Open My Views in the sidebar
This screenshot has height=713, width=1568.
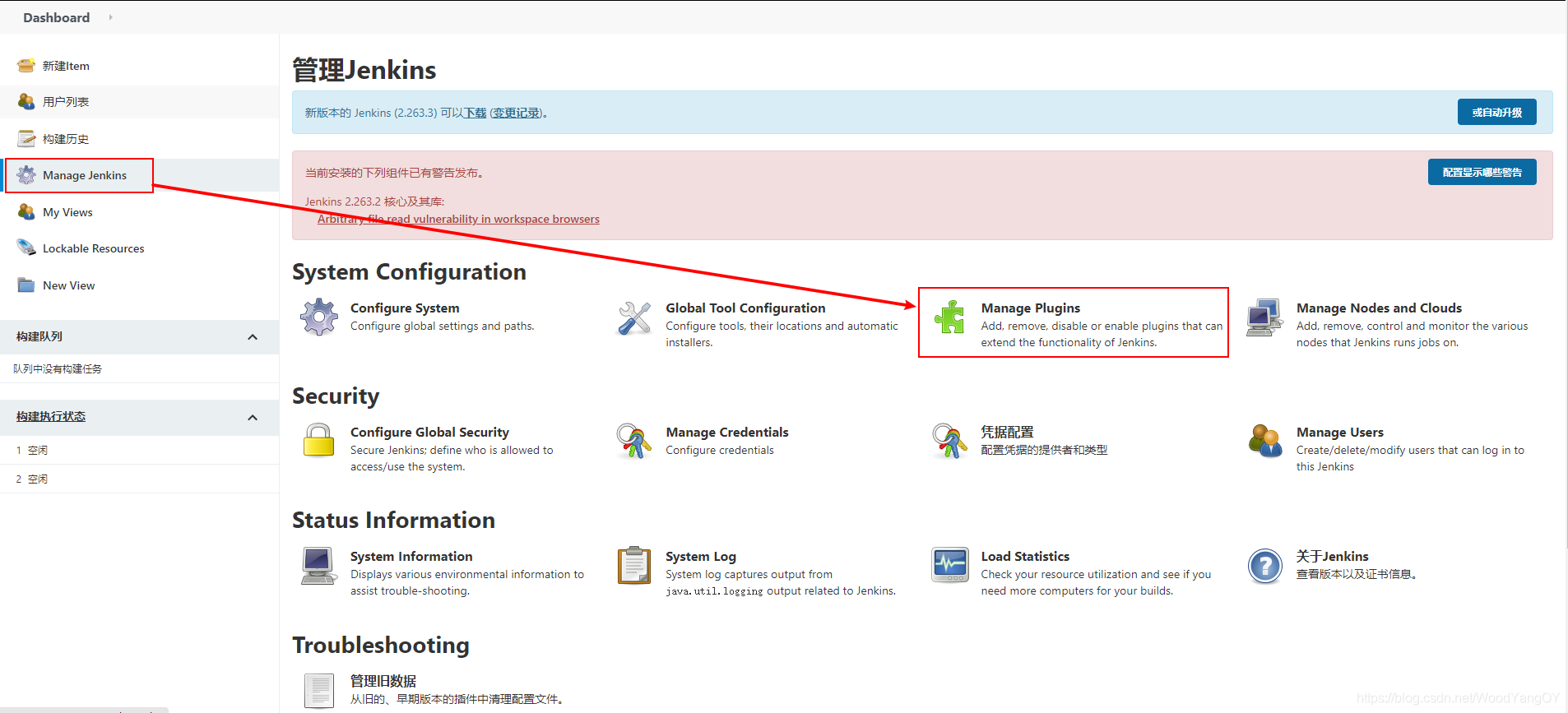(67, 212)
